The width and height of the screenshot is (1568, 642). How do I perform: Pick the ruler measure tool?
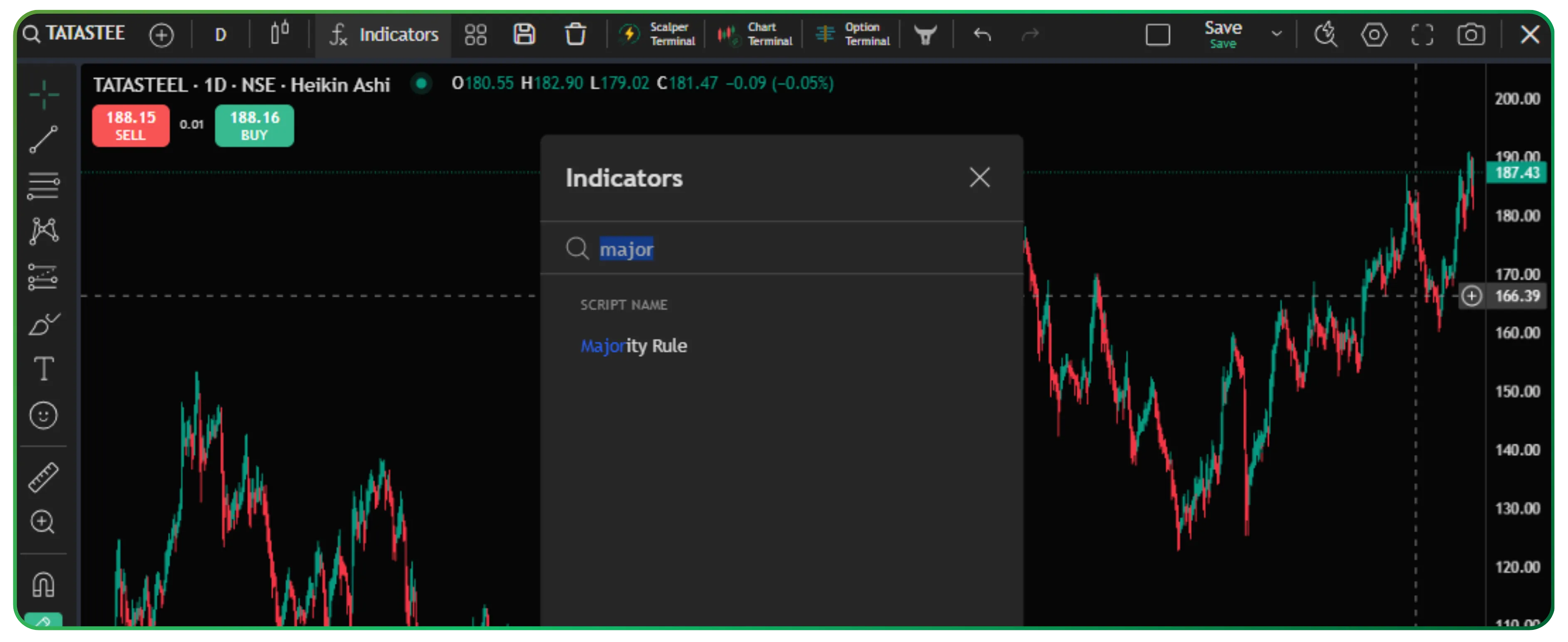point(44,477)
